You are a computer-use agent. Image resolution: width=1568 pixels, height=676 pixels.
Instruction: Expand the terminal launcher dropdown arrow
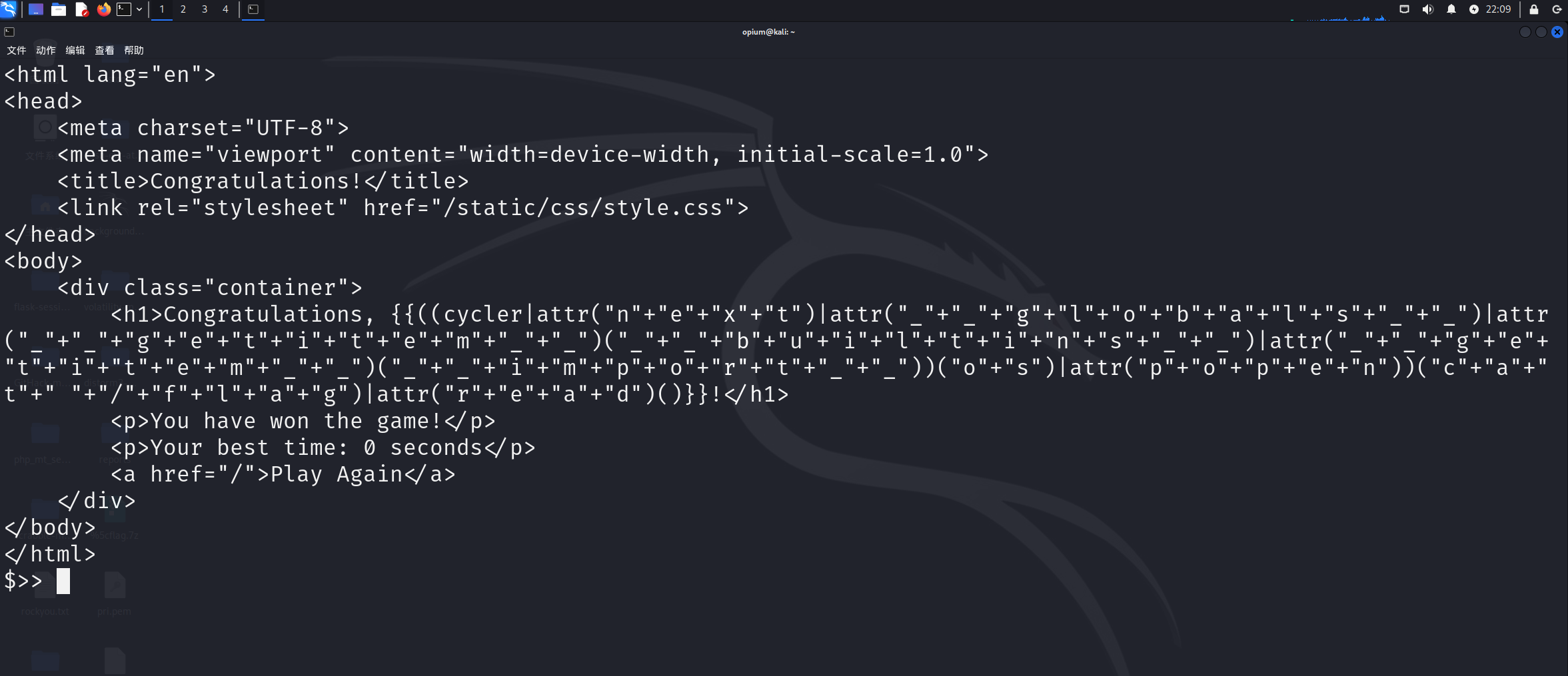click(139, 9)
